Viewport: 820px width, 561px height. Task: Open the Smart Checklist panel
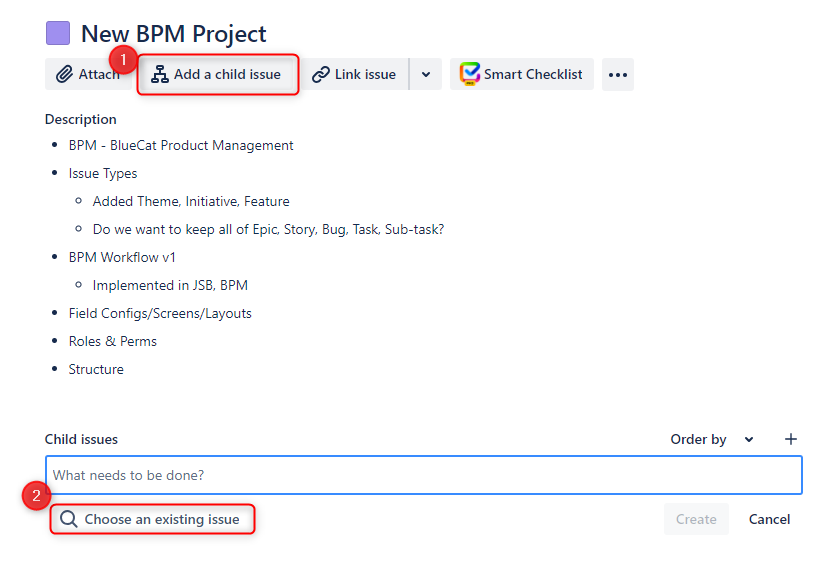coord(521,74)
